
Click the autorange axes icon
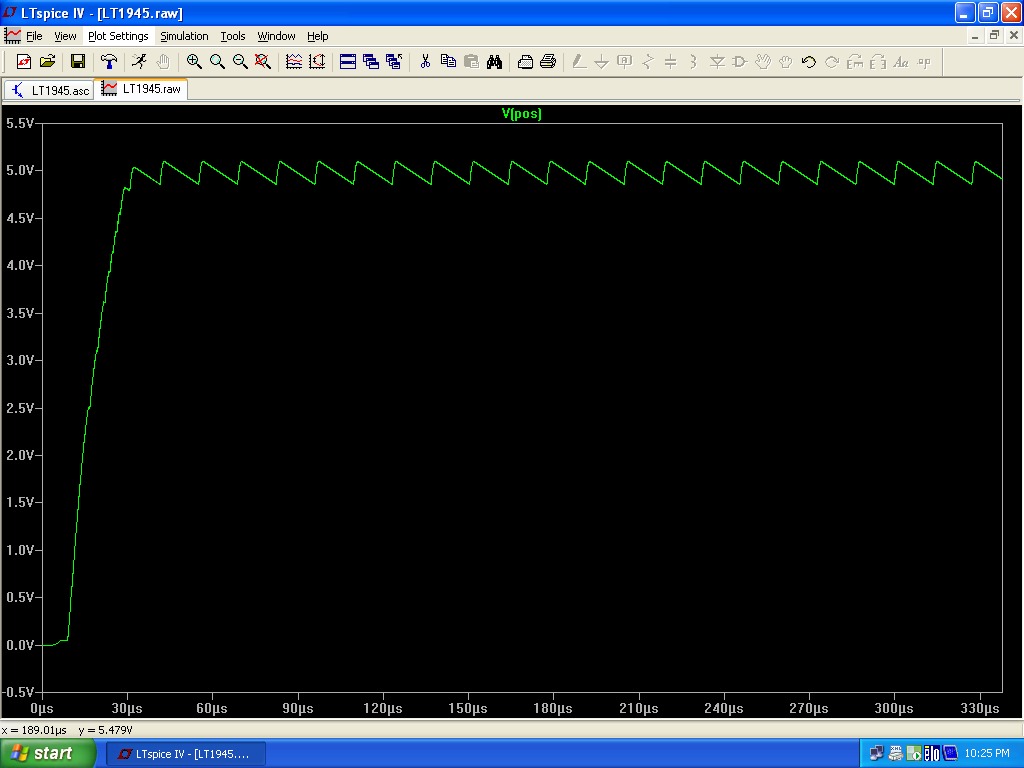pos(317,61)
